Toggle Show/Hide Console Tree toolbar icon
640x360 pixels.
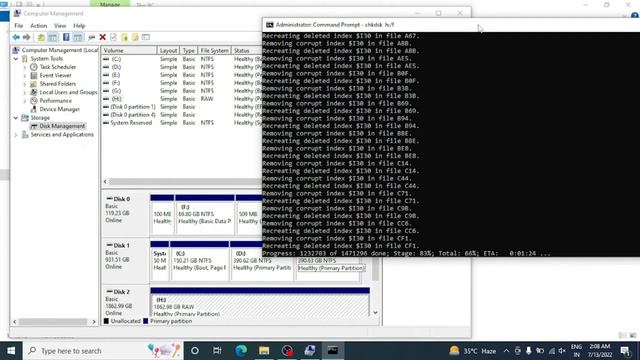pos(53,37)
